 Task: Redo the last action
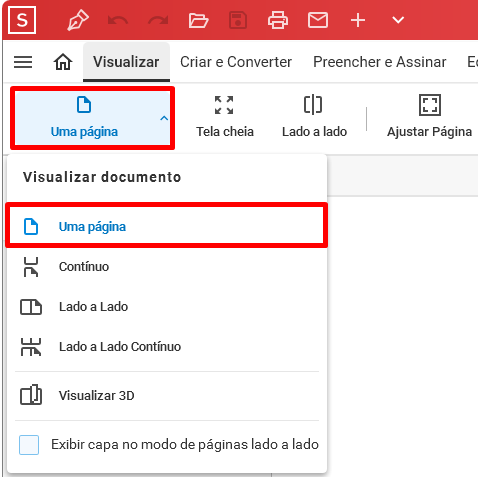pyautogui.click(x=158, y=21)
